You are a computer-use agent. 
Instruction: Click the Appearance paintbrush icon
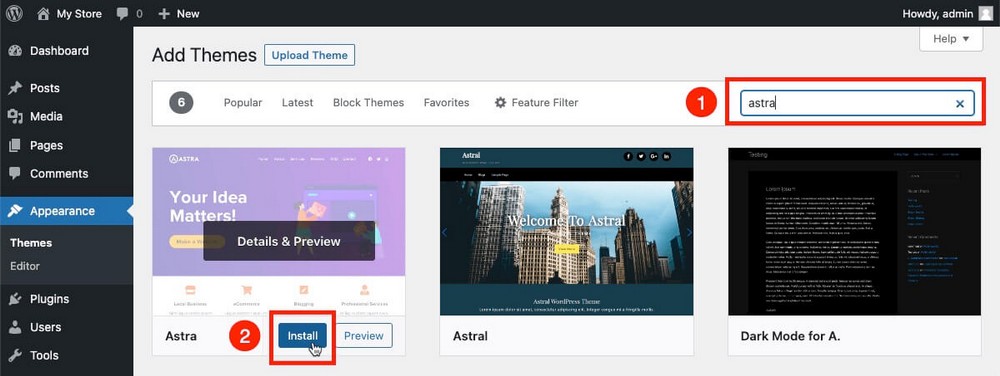15,211
